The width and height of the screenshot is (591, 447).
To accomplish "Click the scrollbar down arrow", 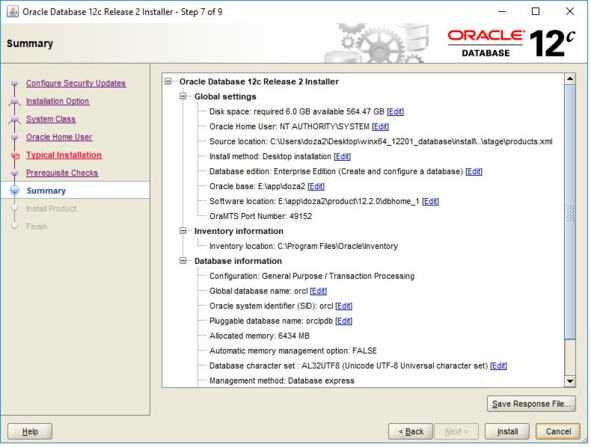I will (x=570, y=381).
